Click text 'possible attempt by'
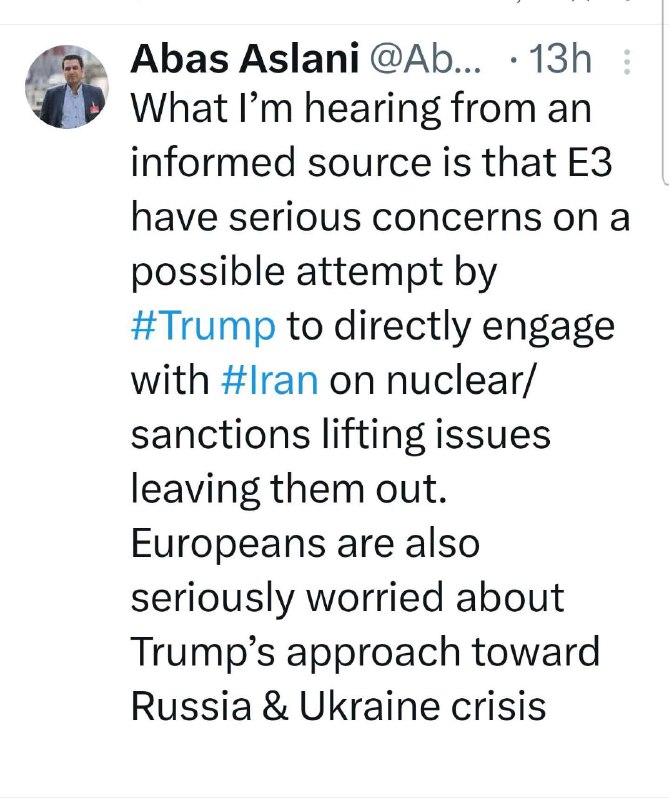The height and width of the screenshot is (800, 669). coord(314,273)
